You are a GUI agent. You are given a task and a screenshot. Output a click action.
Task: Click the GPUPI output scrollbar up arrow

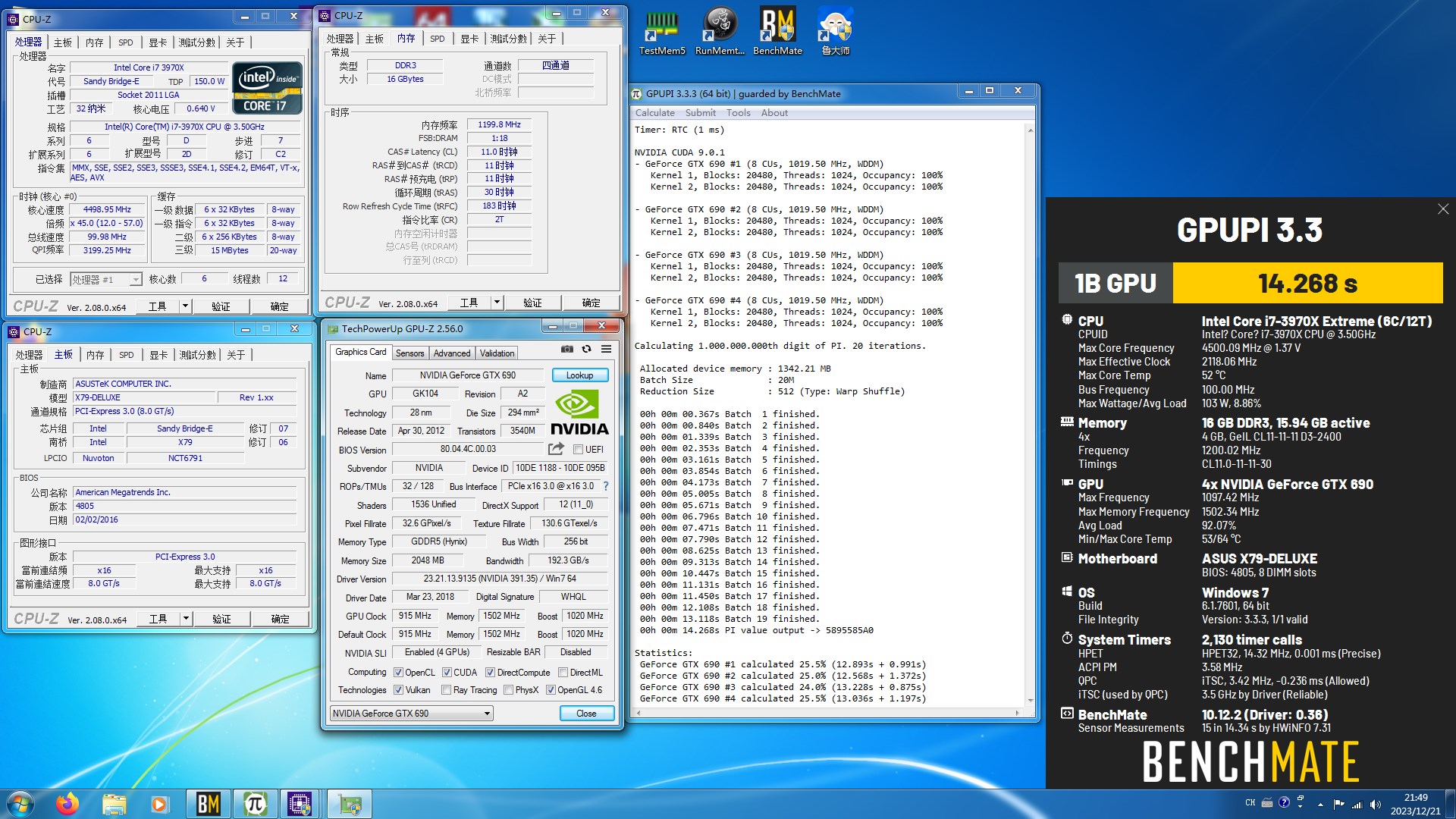(x=1030, y=130)
